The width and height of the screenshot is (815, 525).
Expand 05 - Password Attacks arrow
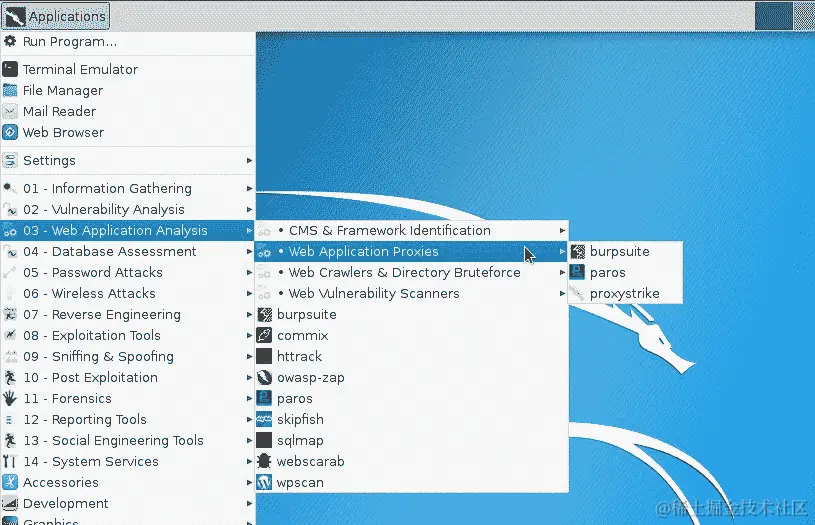point(249,272)
